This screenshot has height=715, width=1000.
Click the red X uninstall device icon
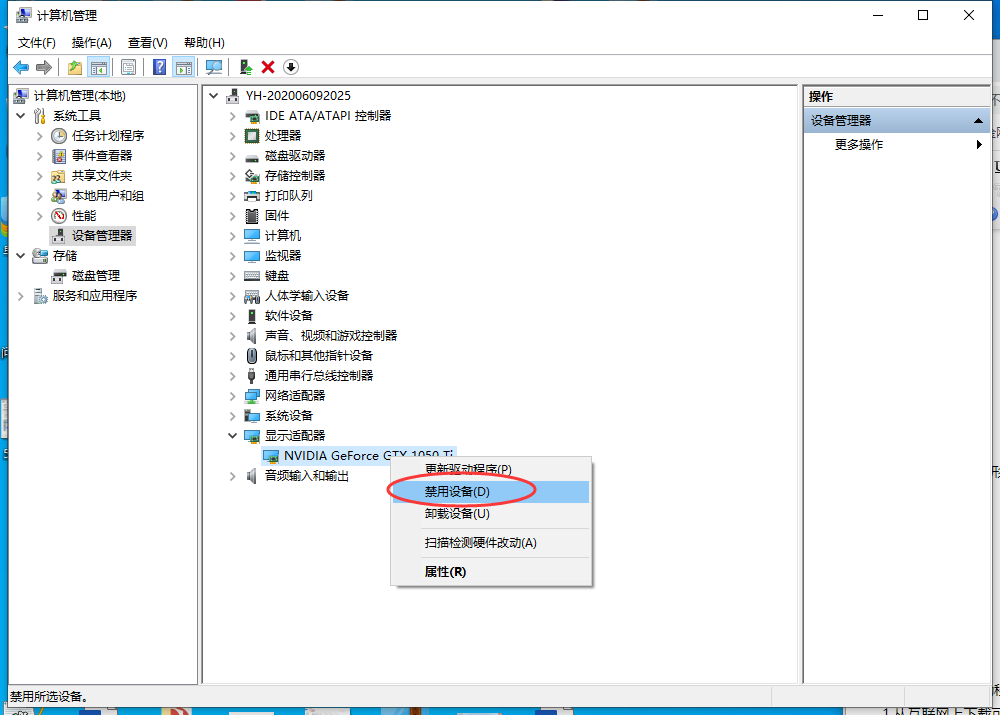click(268, 67)
